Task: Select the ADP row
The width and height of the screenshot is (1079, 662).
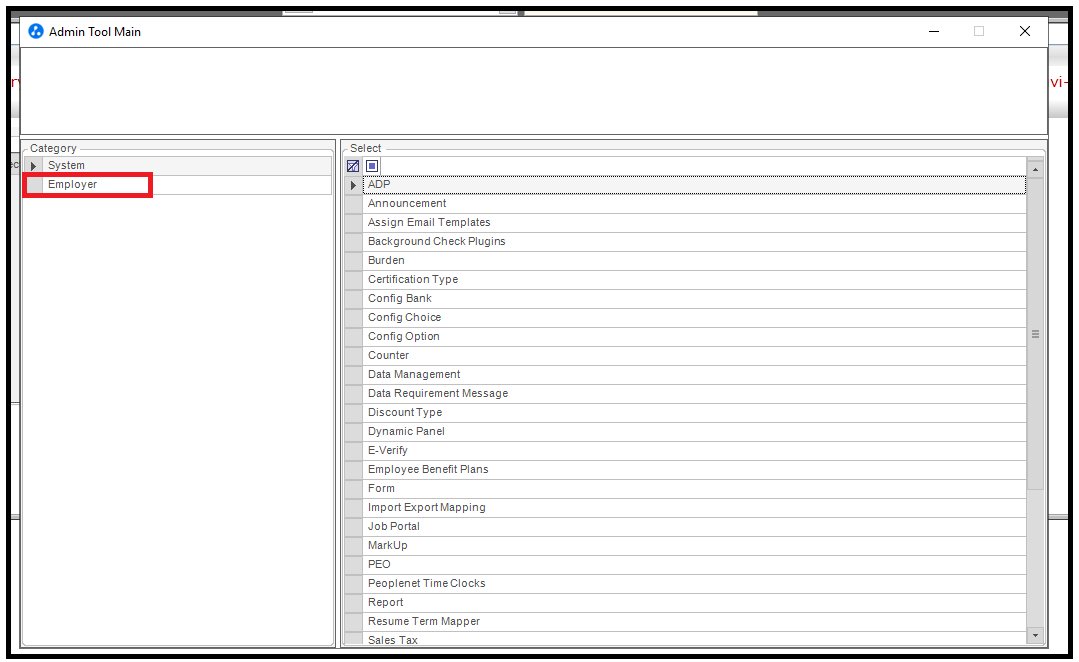Action: (x=694, y=184)
